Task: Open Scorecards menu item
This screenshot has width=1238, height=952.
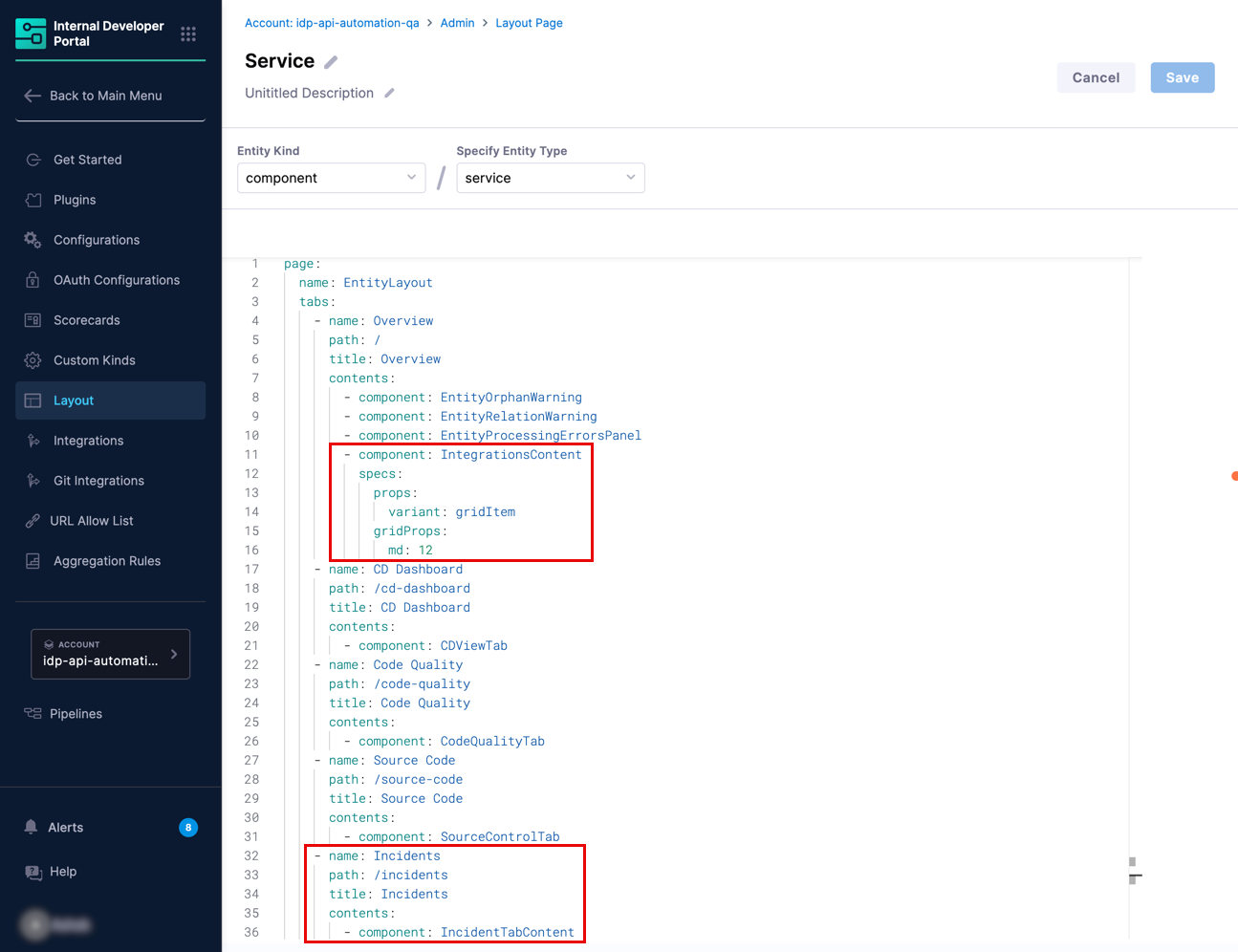Action: click(87, 320)
